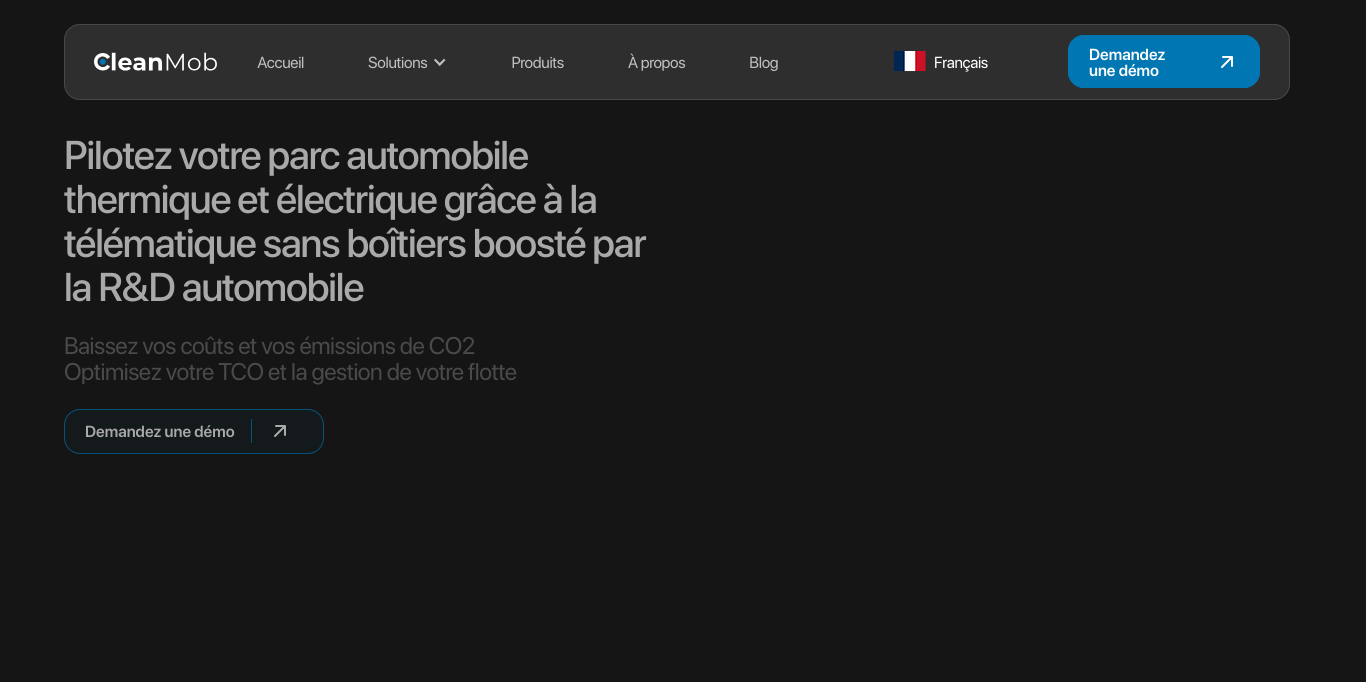Go to the Accueil page
The height and width of the screenshot is (682, 1366).
pos(280,63)
